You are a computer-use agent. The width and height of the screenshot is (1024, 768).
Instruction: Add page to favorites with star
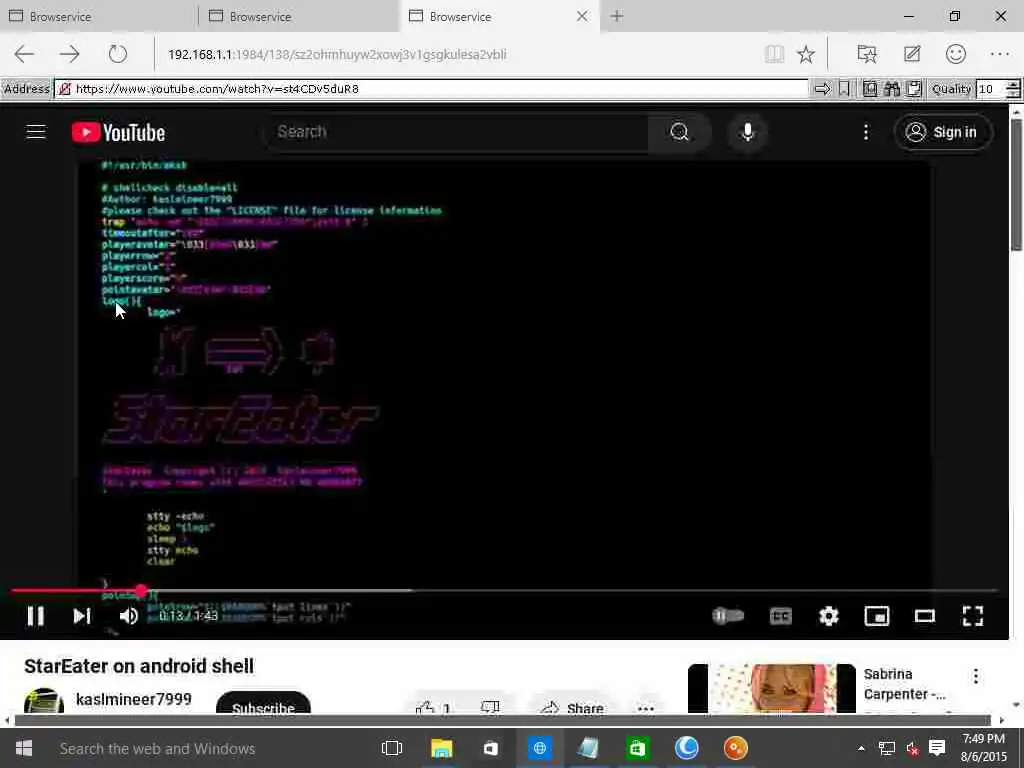point(806,54)
